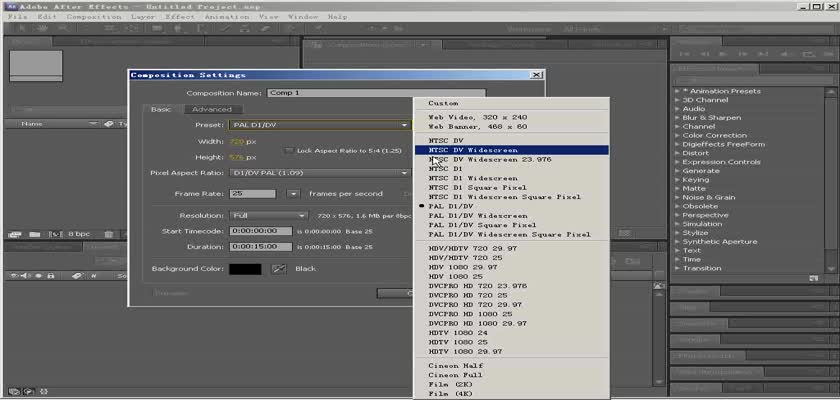Go to first frame in Time Controls
The image size is (840, 400).
[x=684, y=54]
